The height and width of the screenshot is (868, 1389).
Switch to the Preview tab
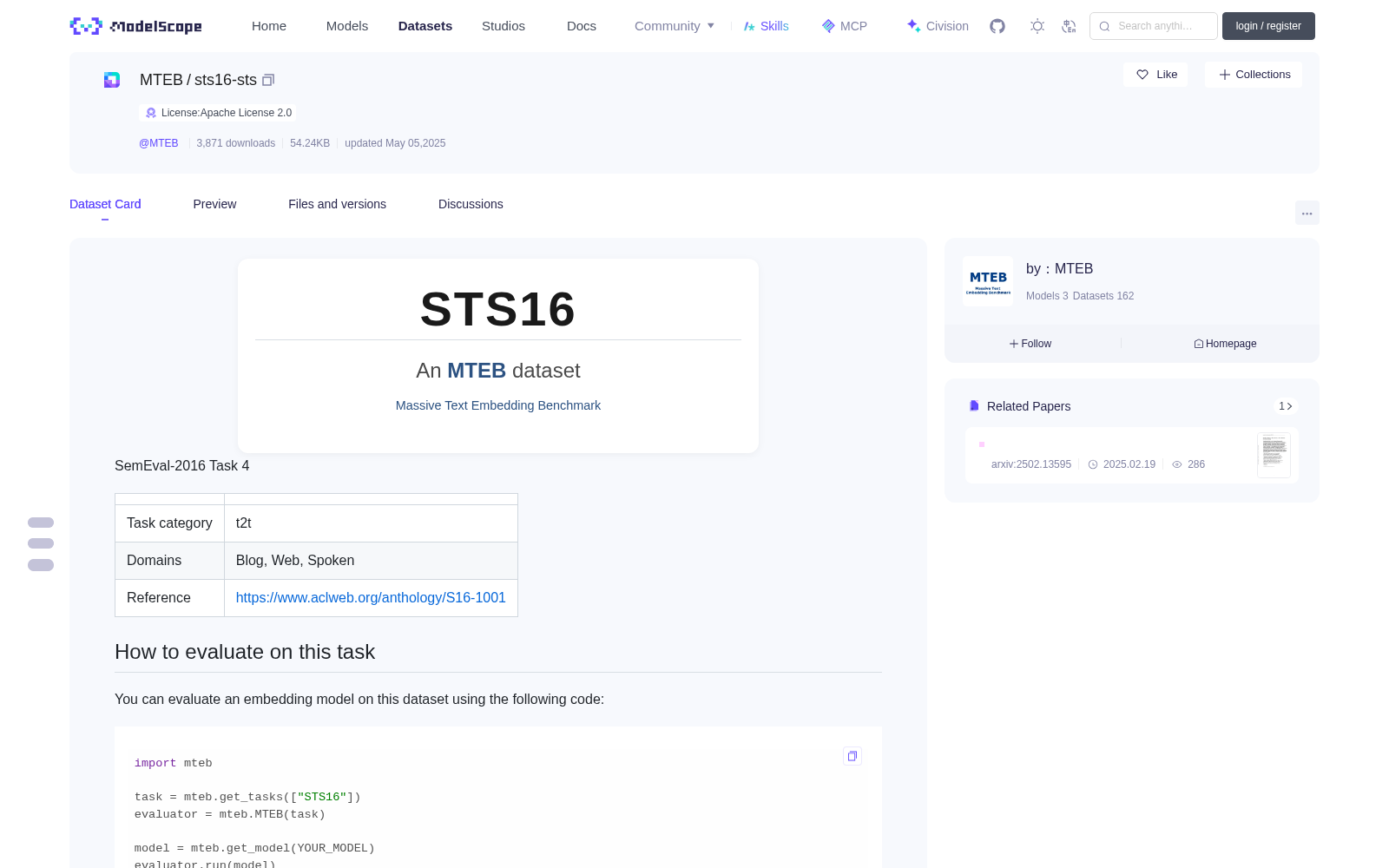(214, 204)
